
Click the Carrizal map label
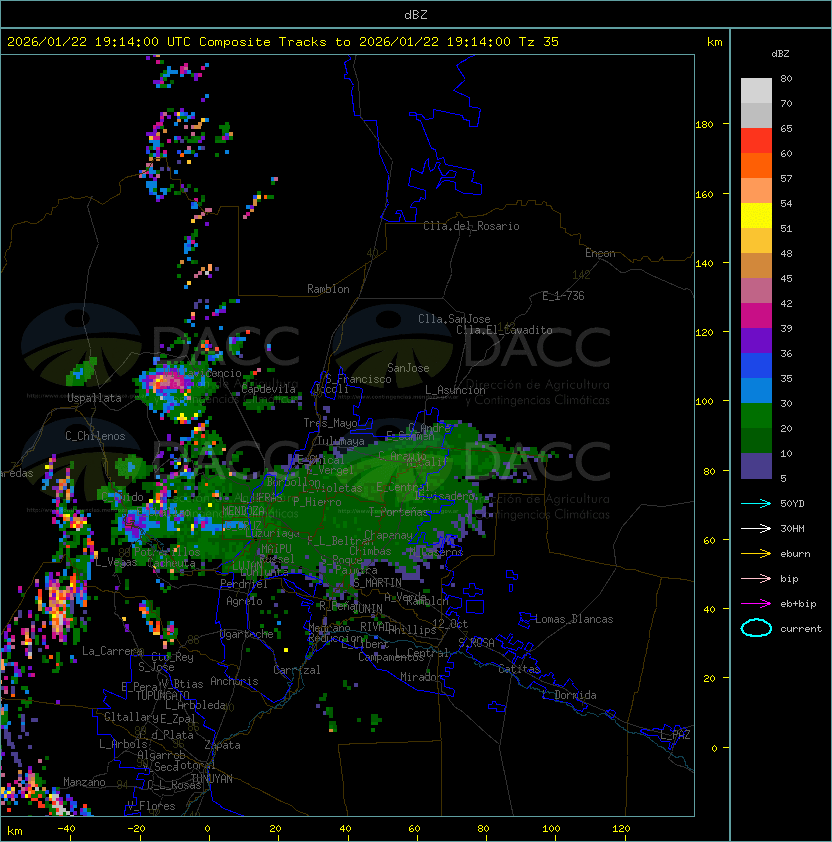[x=296, y=670]
